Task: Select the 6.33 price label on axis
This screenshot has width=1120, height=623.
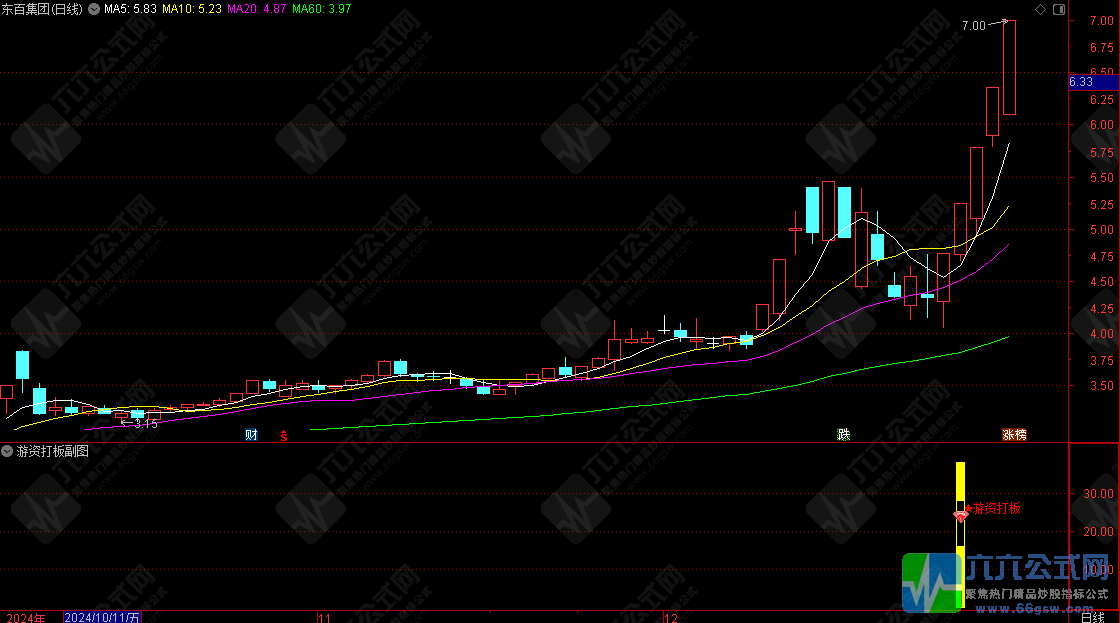Action: coord(1080,83)
